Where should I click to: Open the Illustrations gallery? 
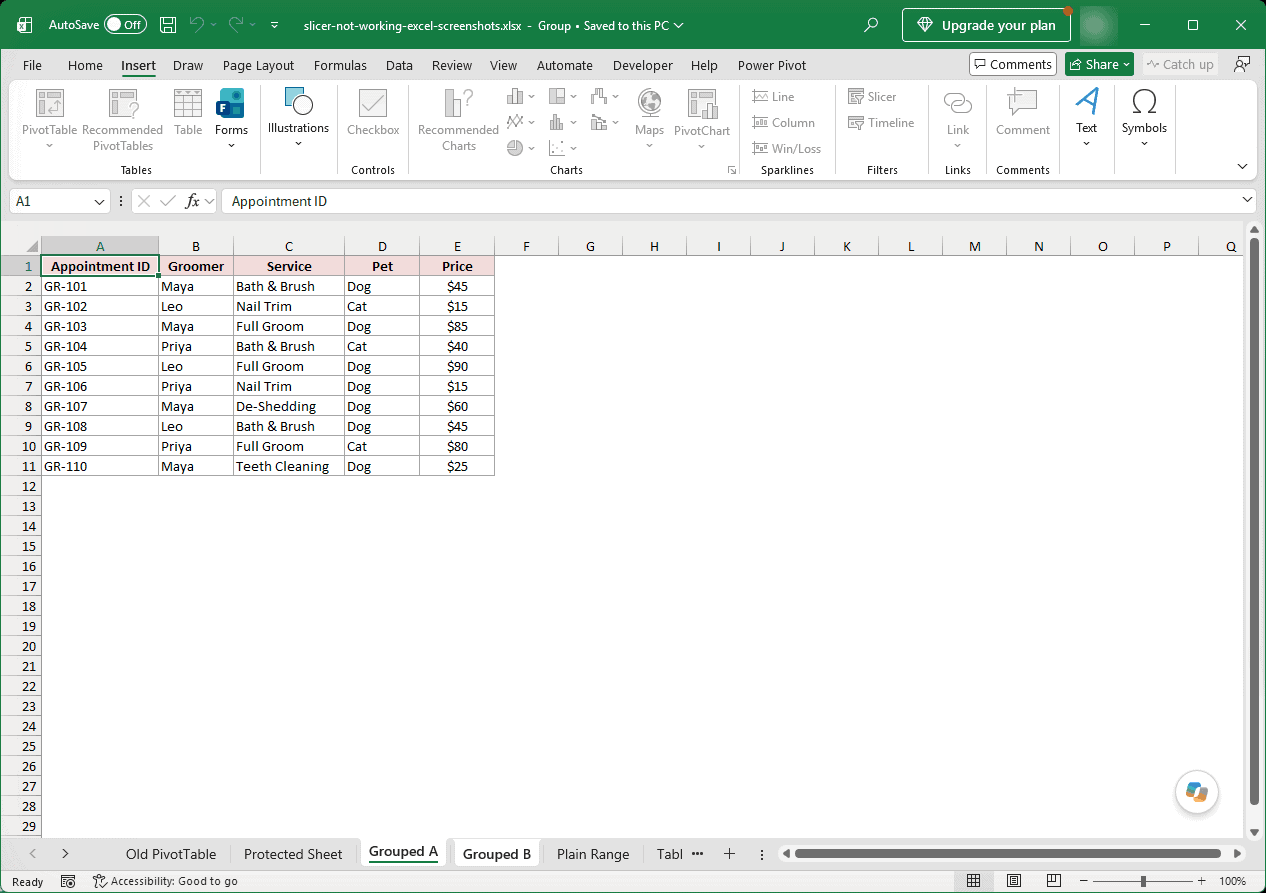[298, 118]
